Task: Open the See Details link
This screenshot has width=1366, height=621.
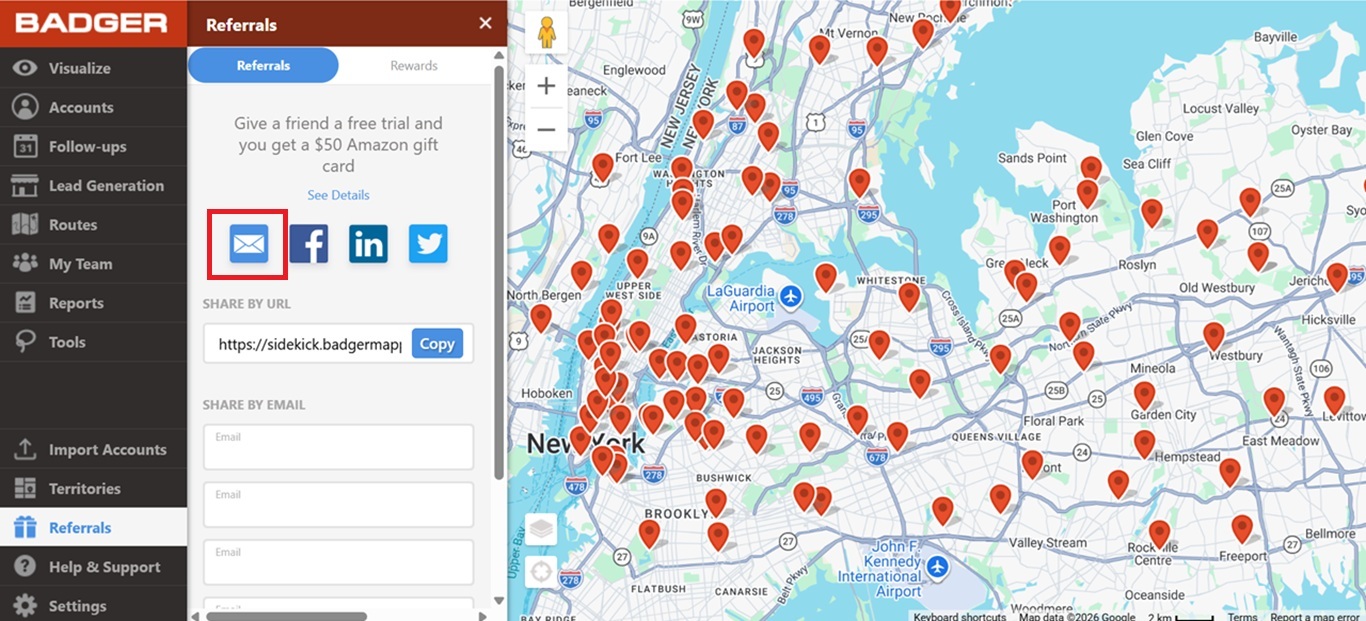Action: pos(338,195)
